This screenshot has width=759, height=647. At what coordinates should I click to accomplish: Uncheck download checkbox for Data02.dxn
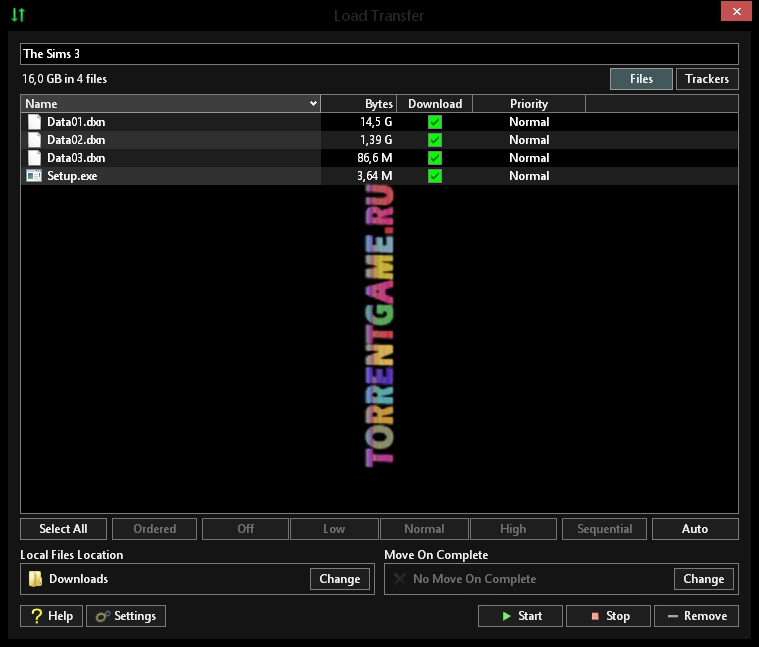tap(435, 140)
